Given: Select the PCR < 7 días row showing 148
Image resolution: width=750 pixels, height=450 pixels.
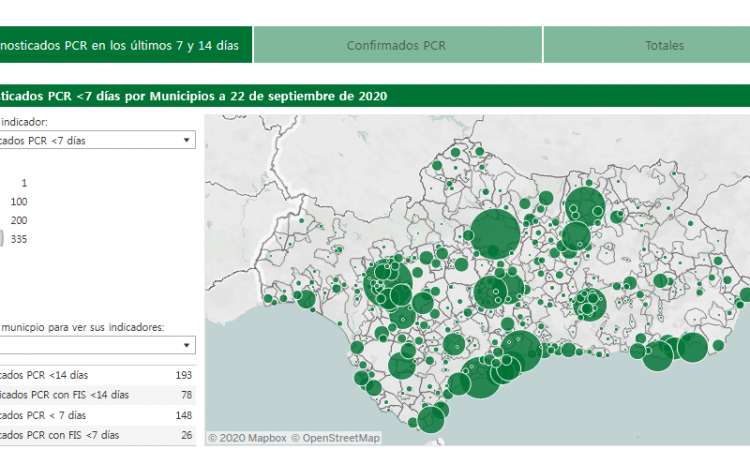Looking at the screenshot, I should click(95, 415).
